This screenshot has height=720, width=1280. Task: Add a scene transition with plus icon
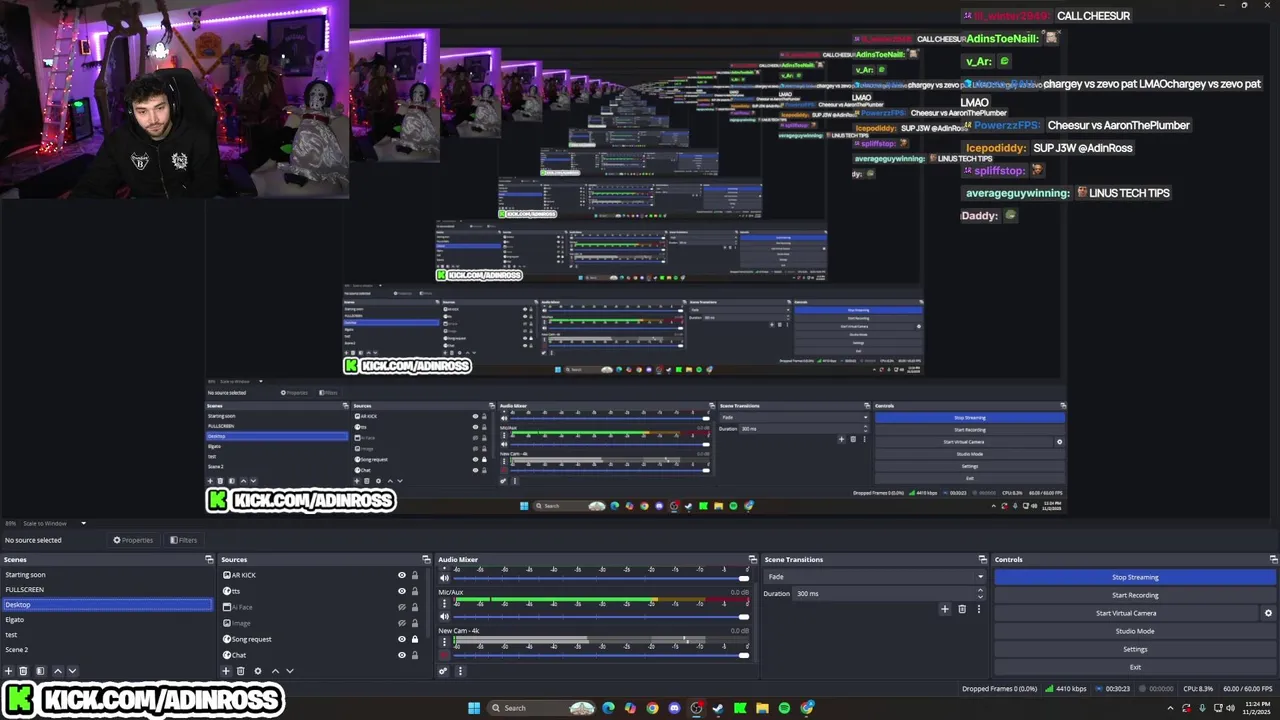click(944, 609)
